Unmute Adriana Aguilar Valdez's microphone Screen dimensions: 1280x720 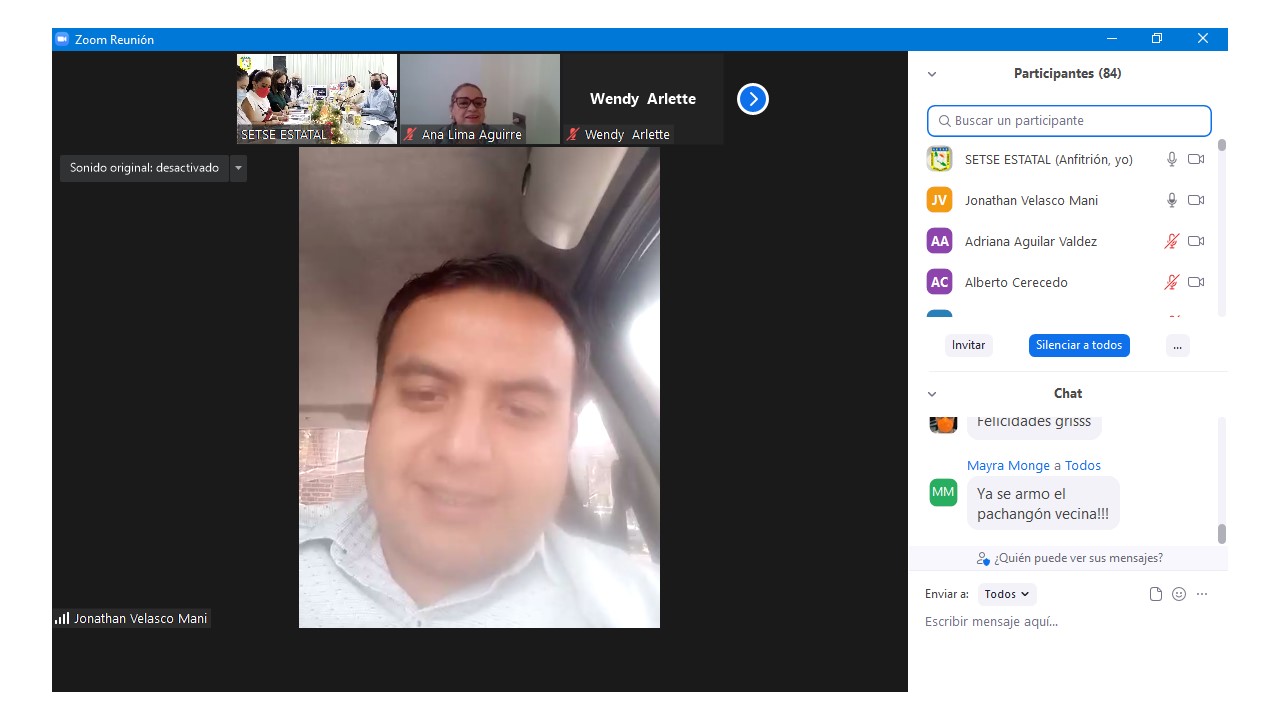1172,241
